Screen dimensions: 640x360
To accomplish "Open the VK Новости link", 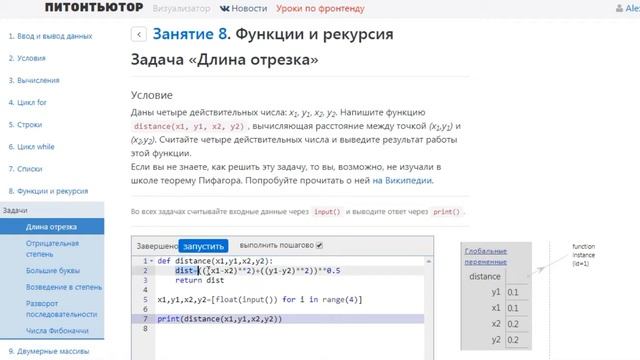I will pos(243,8).
